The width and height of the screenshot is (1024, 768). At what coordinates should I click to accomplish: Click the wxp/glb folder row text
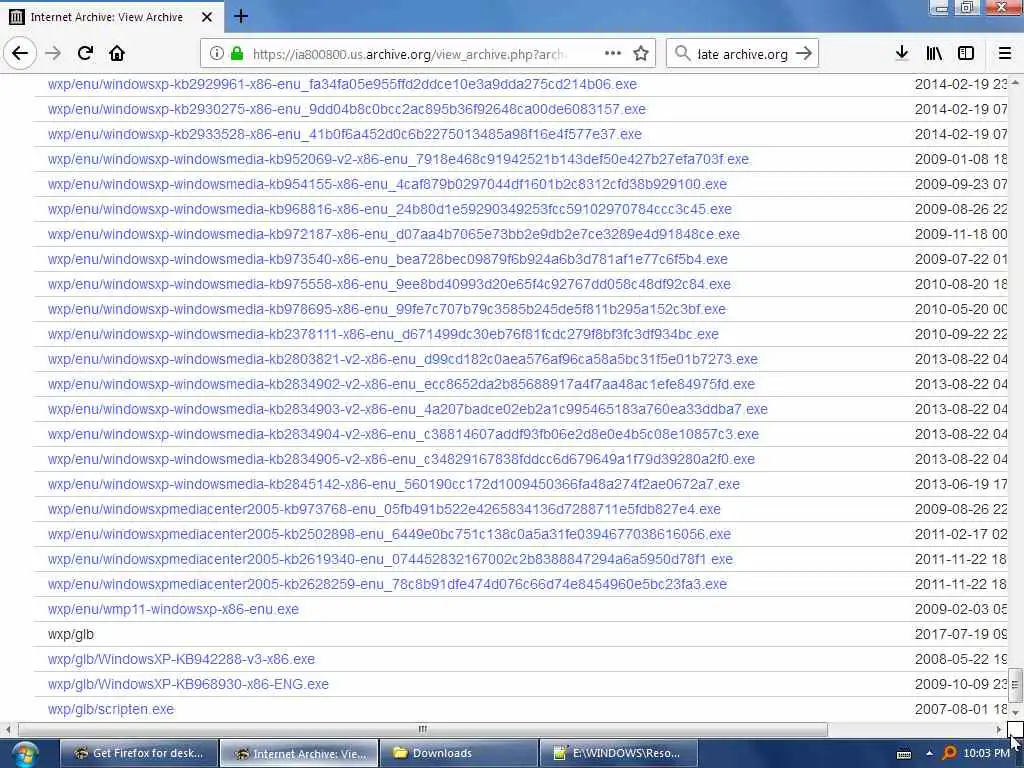click(x=71, y=635)
